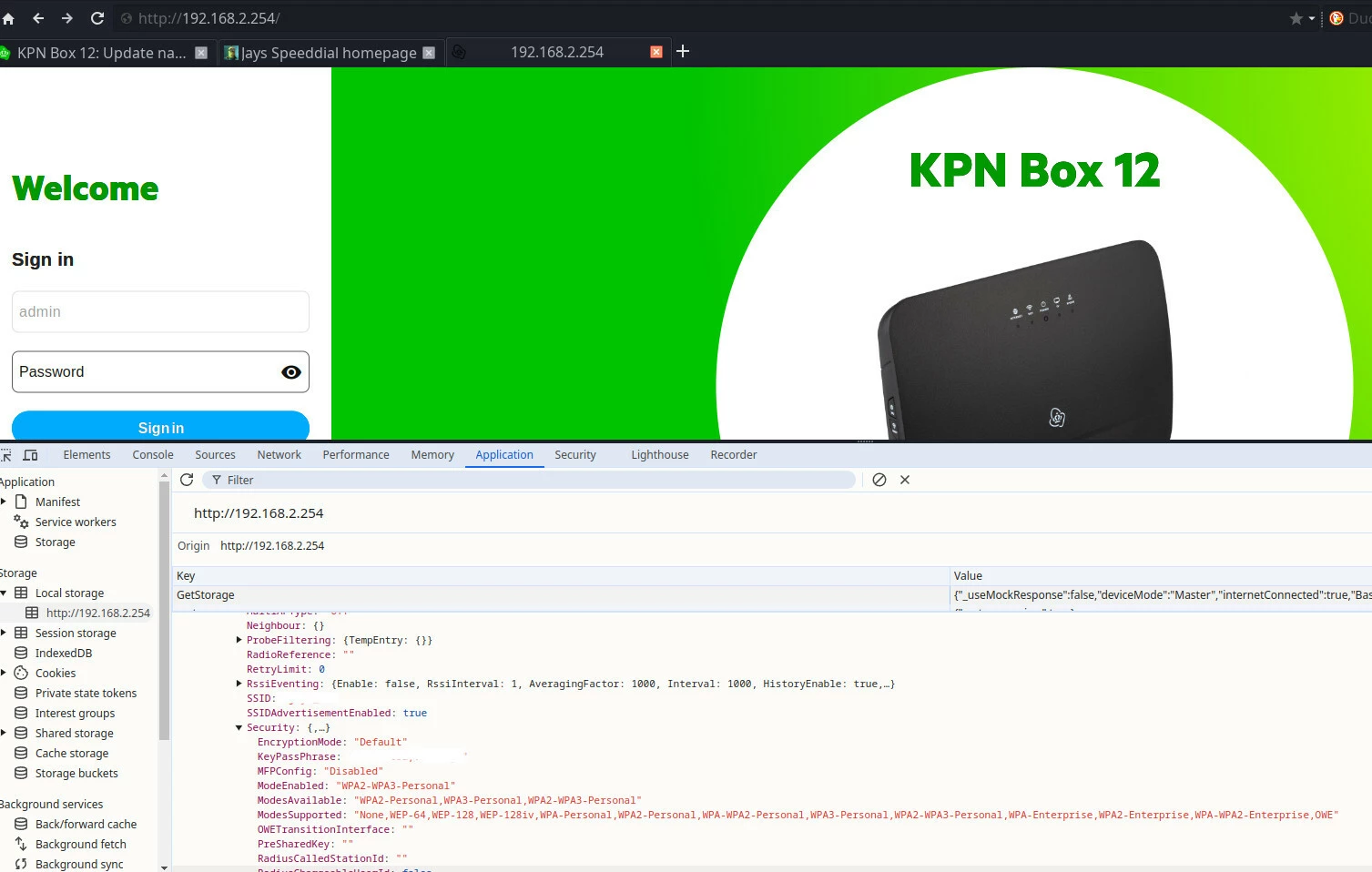Click the storage refresh icon beside Filter

187,480
